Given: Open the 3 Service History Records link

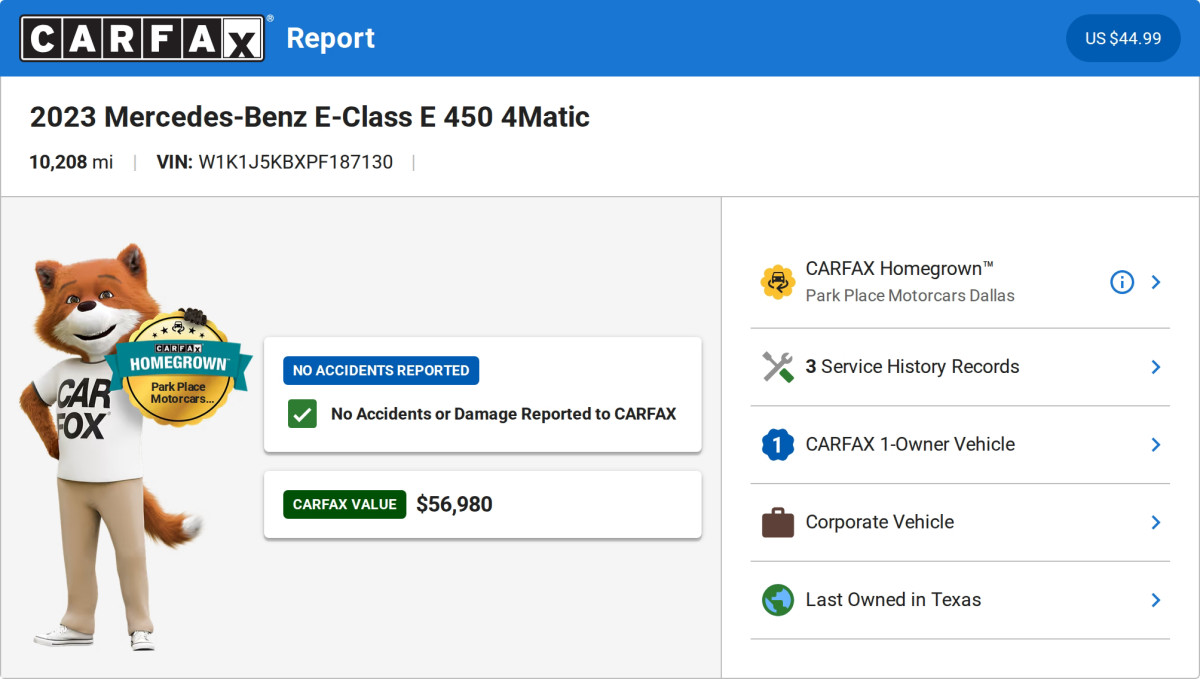Looking at the screenshot, I should [x=912, y=367].
